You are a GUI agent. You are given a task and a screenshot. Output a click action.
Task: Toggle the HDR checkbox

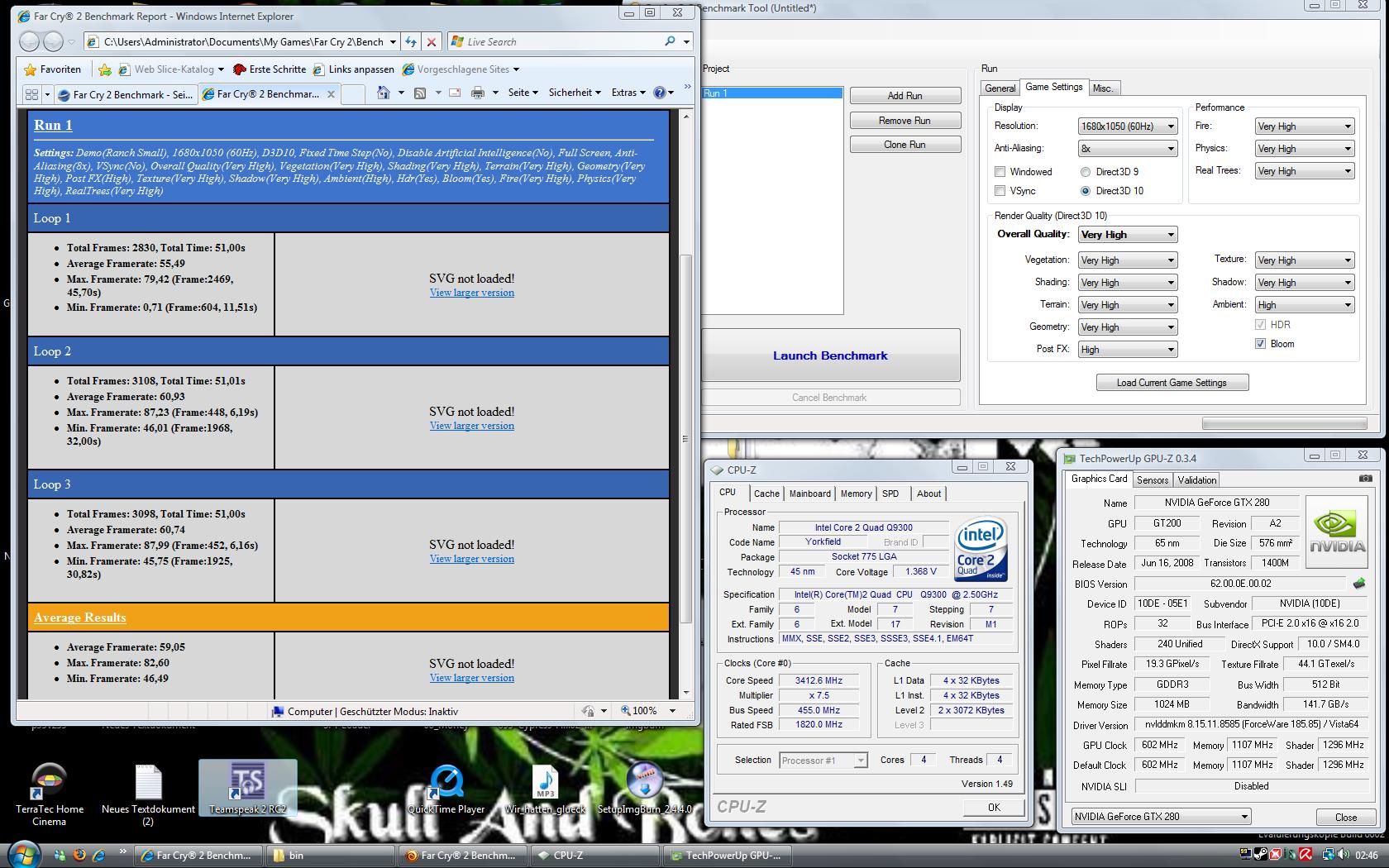1261,325
